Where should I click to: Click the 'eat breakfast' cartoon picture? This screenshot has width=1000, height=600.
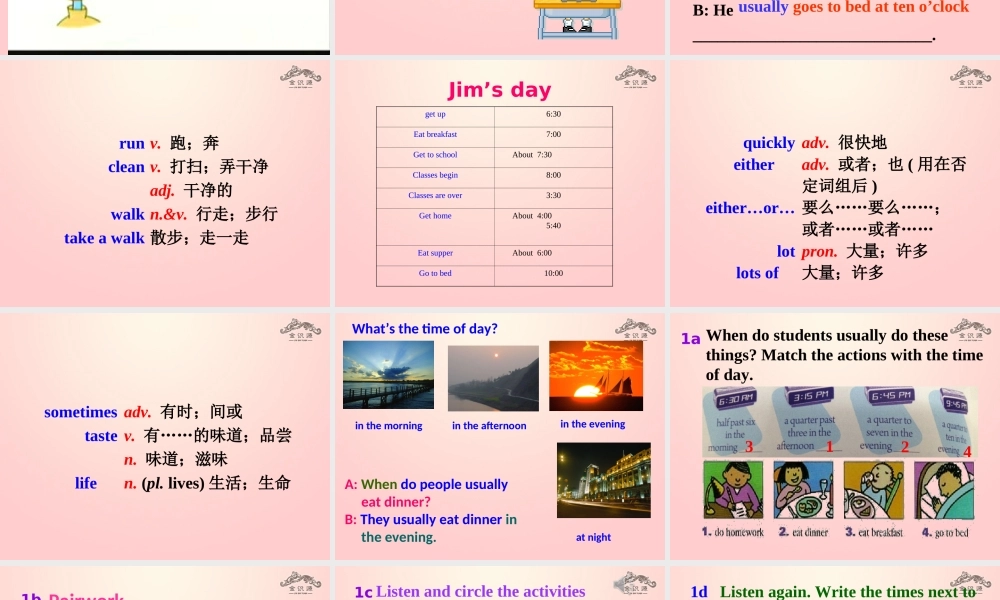(x=874, y=490)
